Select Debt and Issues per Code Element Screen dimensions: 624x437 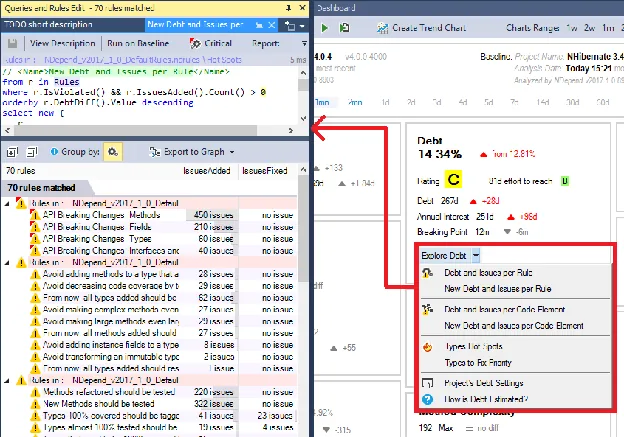click(x=505, y=309)
